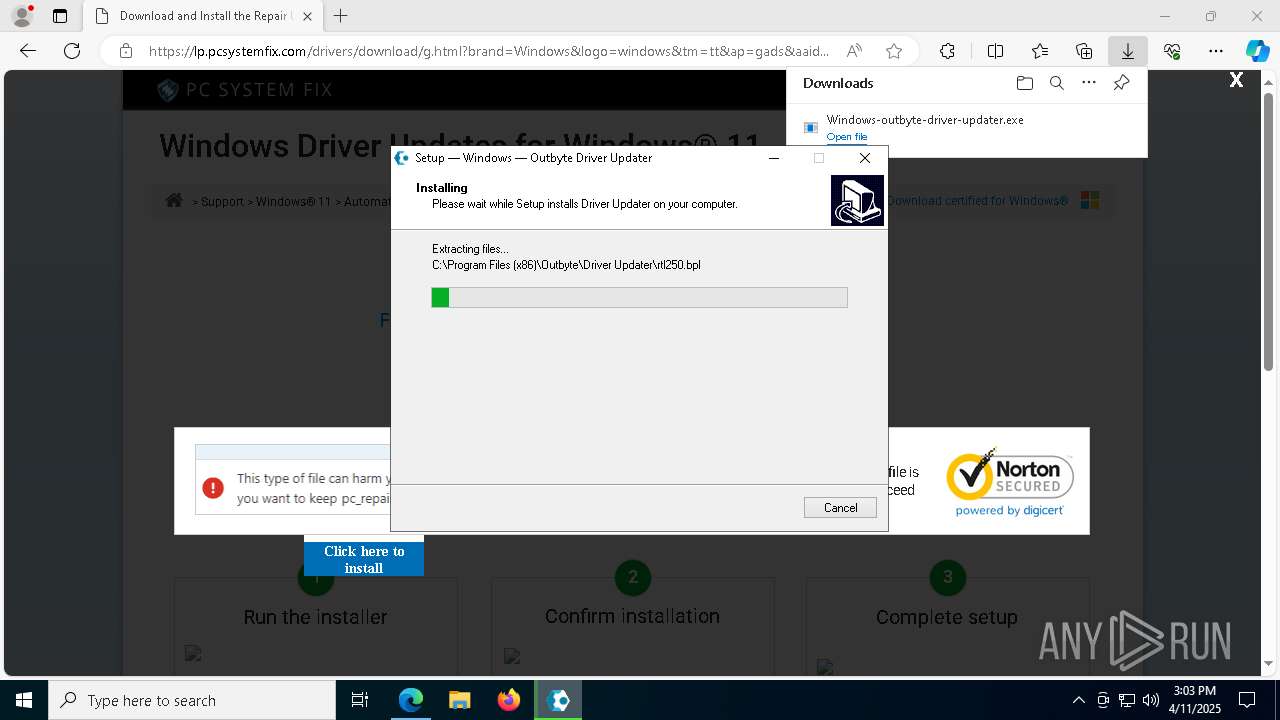Screen dimensions: 1280x720
Task: Click the PC SYSTEM FIX logo
Action: click(245, 90)
